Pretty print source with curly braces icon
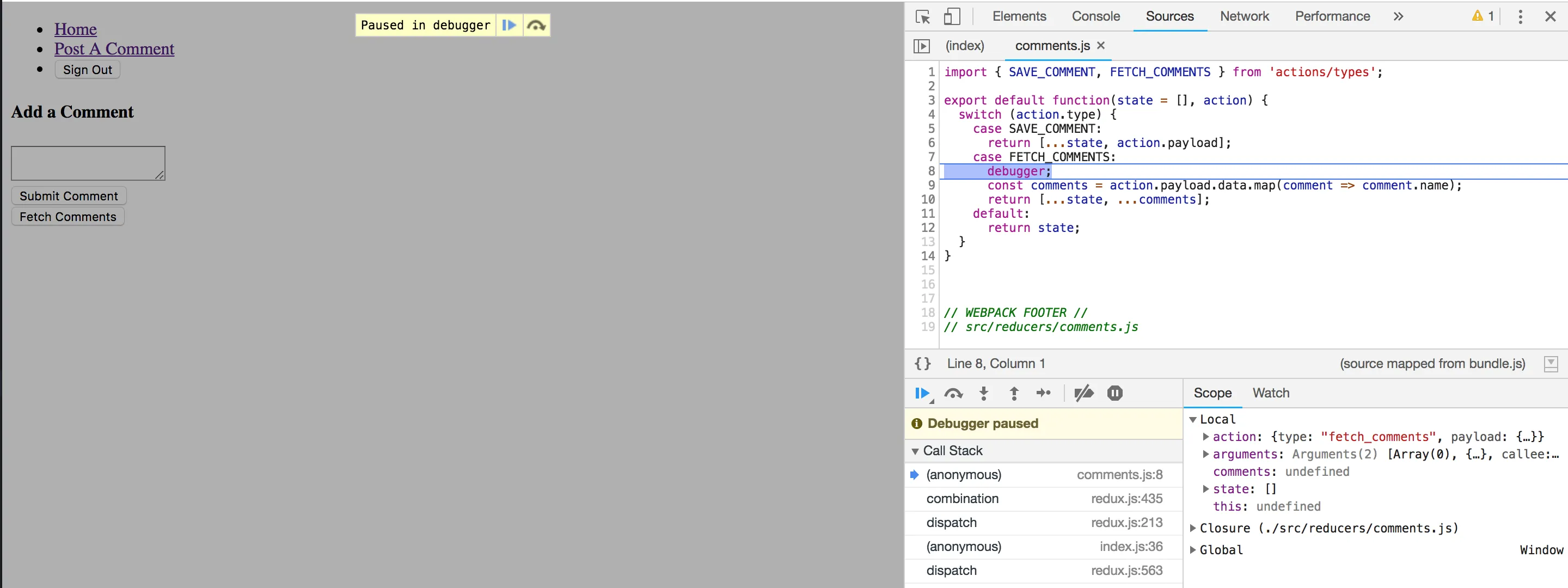Screen dimensions: 1568x588 pyautogui.click(x=922, y=364)
